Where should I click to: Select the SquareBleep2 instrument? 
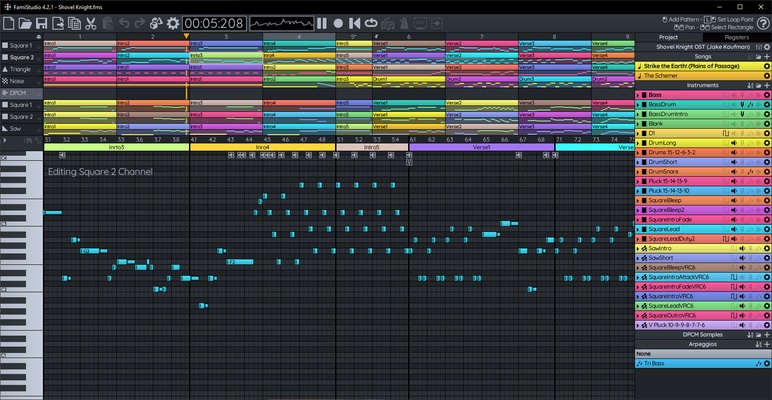point(703,210)
